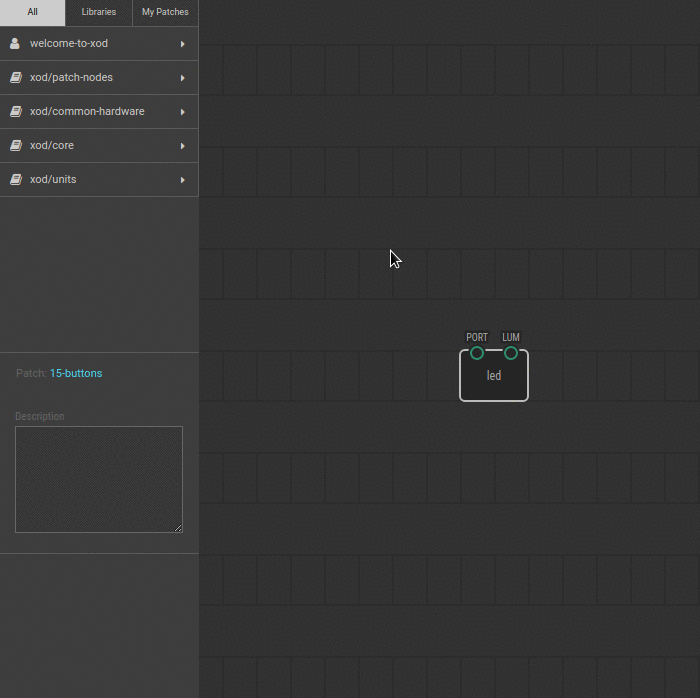The height and width of the screenshot is (698, 700).
Task: Switch to the All tab
Action: pos(33,12)
